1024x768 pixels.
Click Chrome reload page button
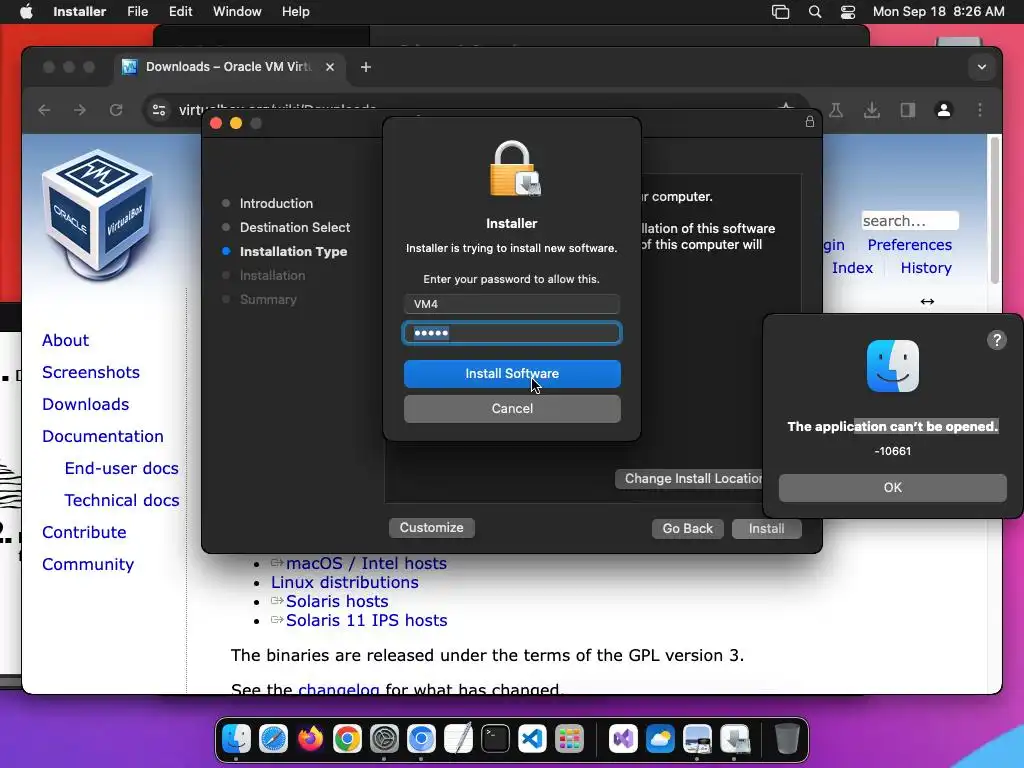[x=116, y=110]
